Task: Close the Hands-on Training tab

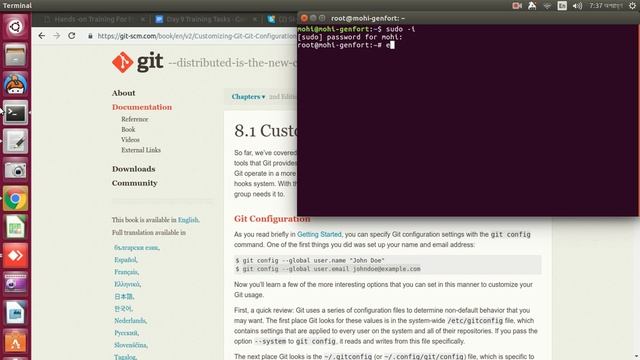Action: [x=143, y=19]
